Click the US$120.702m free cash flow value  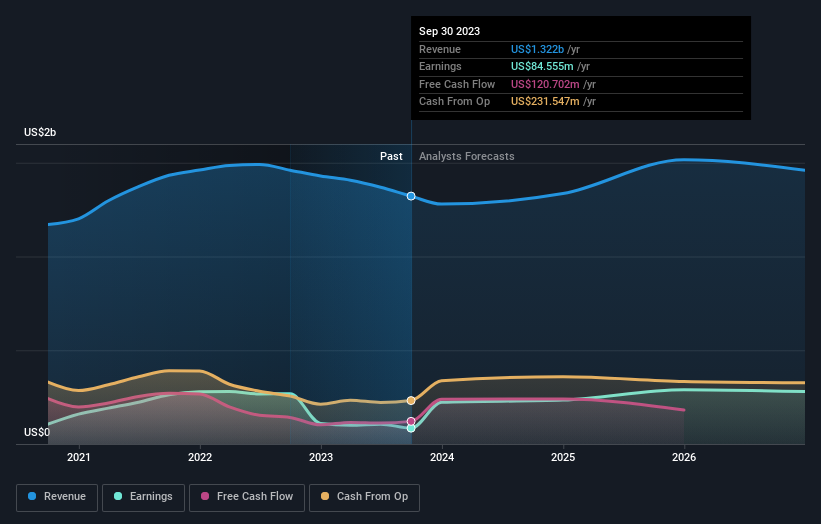click(545, 84)
